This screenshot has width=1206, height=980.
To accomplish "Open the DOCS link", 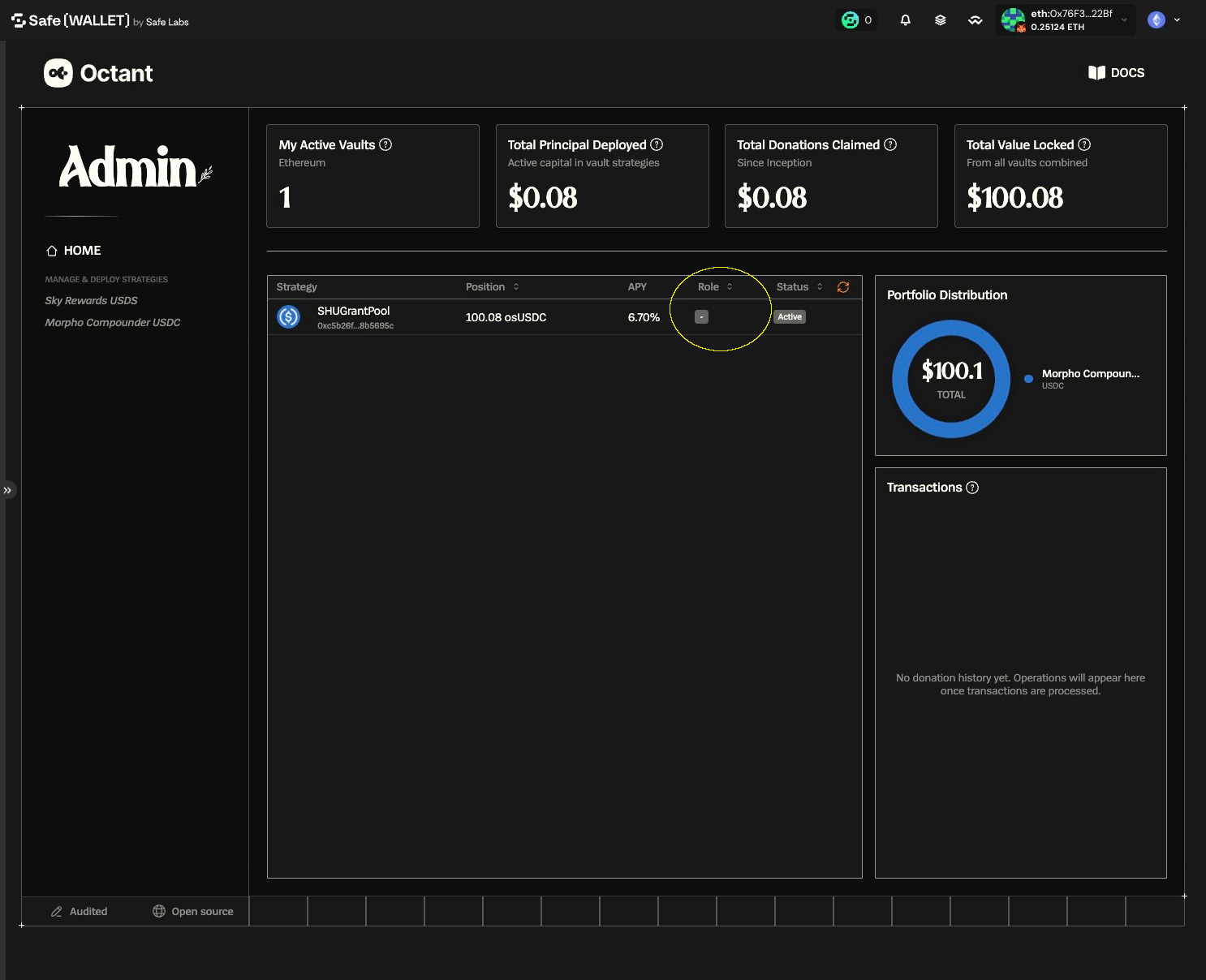I will coord(1116,73).
